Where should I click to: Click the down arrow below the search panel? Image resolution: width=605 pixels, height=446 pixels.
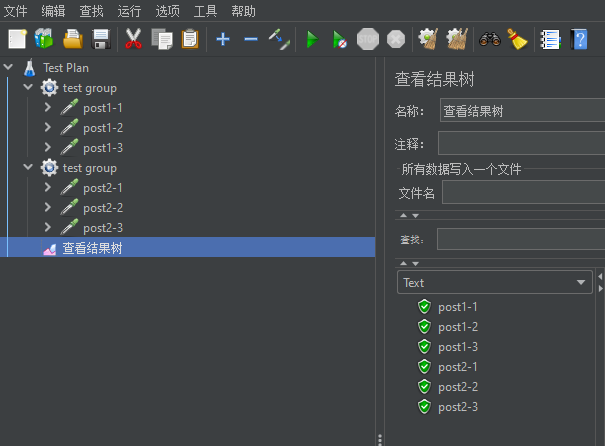coord(416,264)
